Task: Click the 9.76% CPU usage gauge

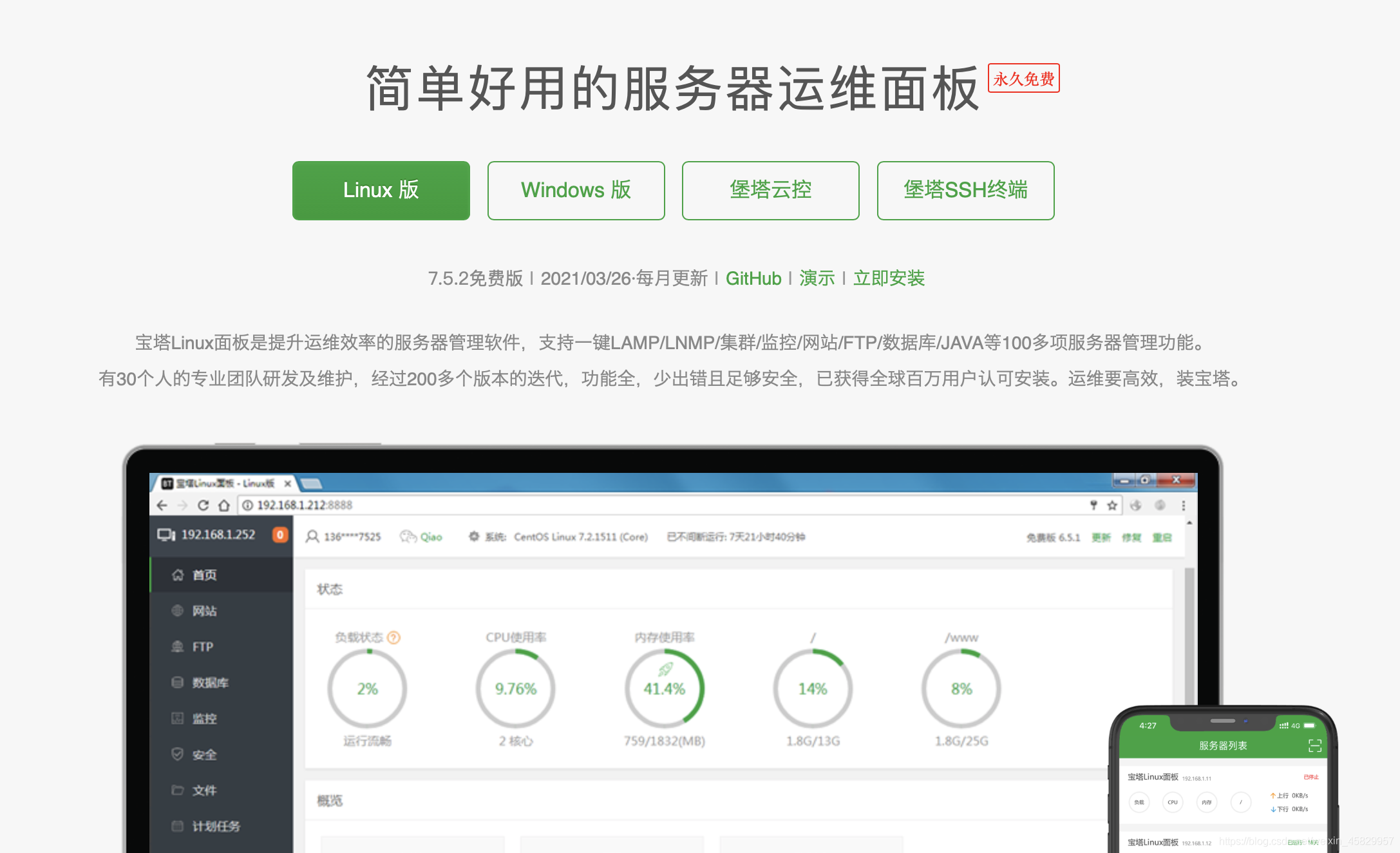Action: 516,689
